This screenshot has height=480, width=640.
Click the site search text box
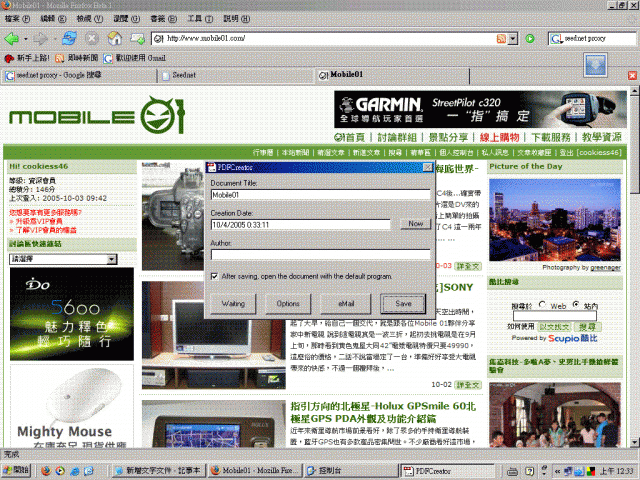[x=555, y=316]
